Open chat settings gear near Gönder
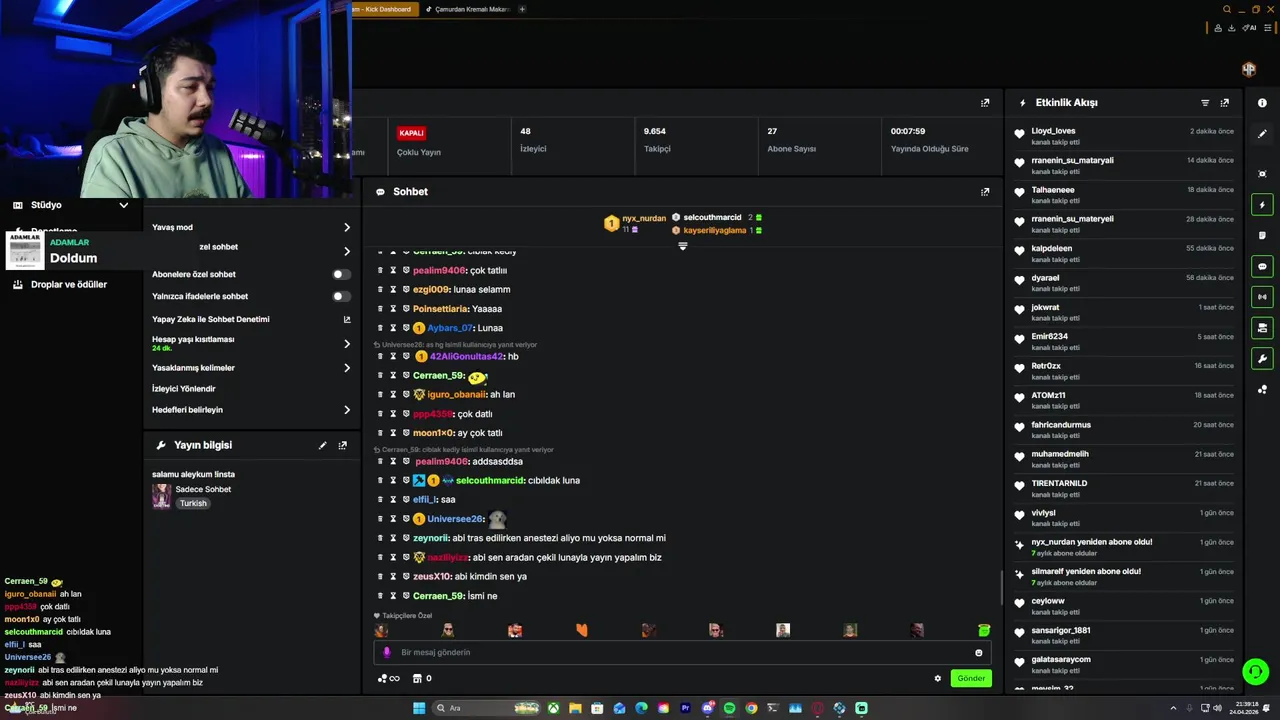1280x720 pixels. pyautogui.click(x=938, y=679)
